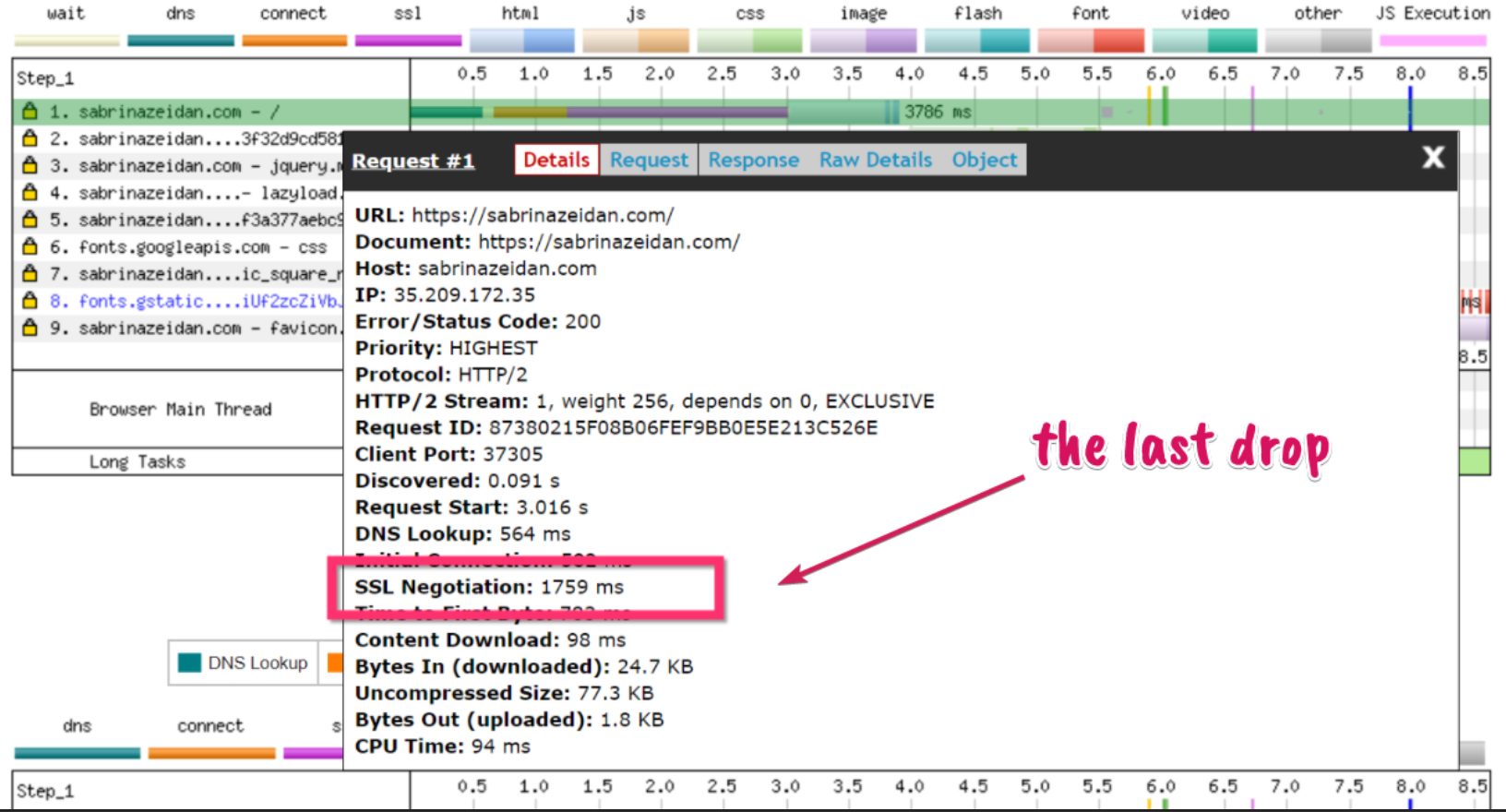1506x812 pixels.
Task: Click the URL https://sabrinazeidan.com/ value
Action: click(543, 215)
